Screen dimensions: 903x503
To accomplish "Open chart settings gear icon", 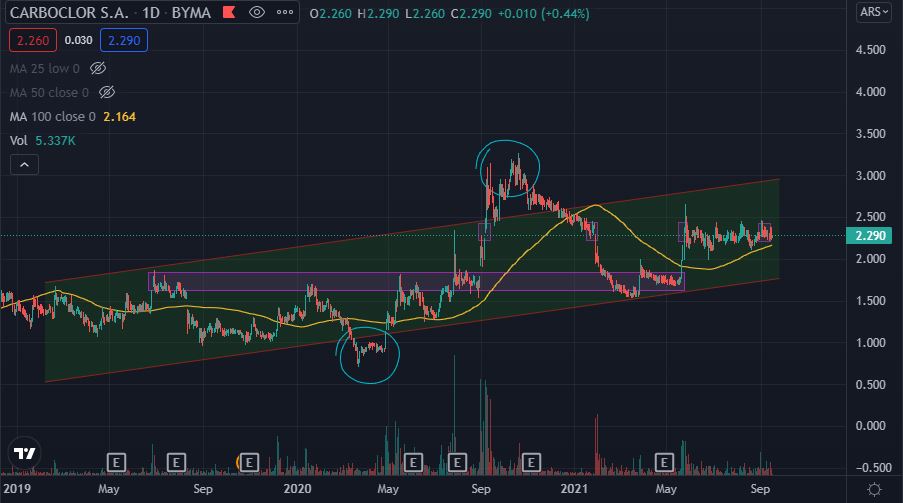I will point(874,489).
